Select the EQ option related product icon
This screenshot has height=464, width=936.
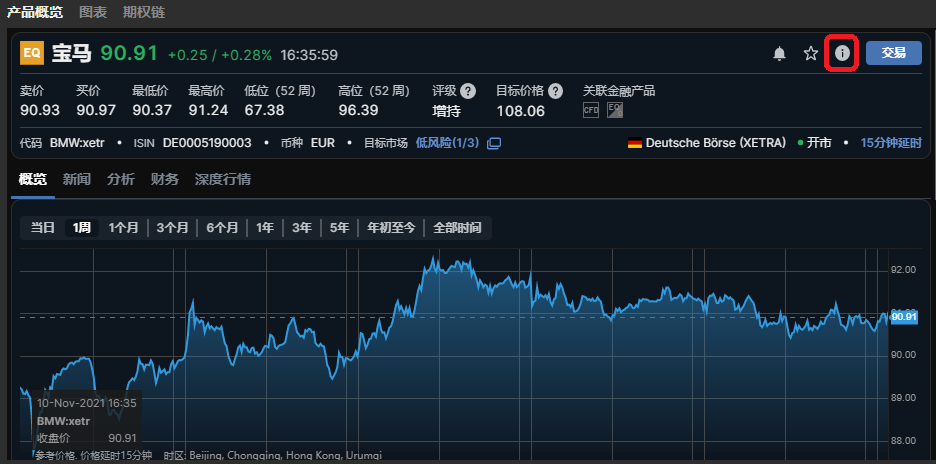click(615, 110)
